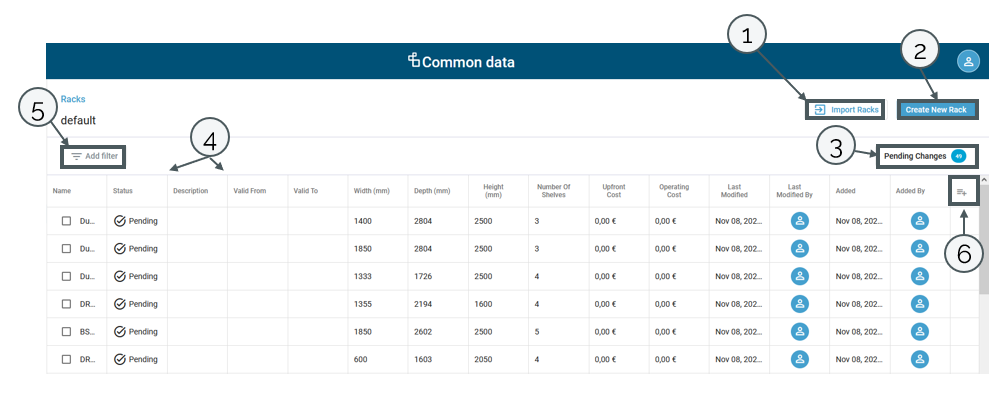Click the Added column header
The height and width of the screenshot is (395, 989).
click(845, 191)
